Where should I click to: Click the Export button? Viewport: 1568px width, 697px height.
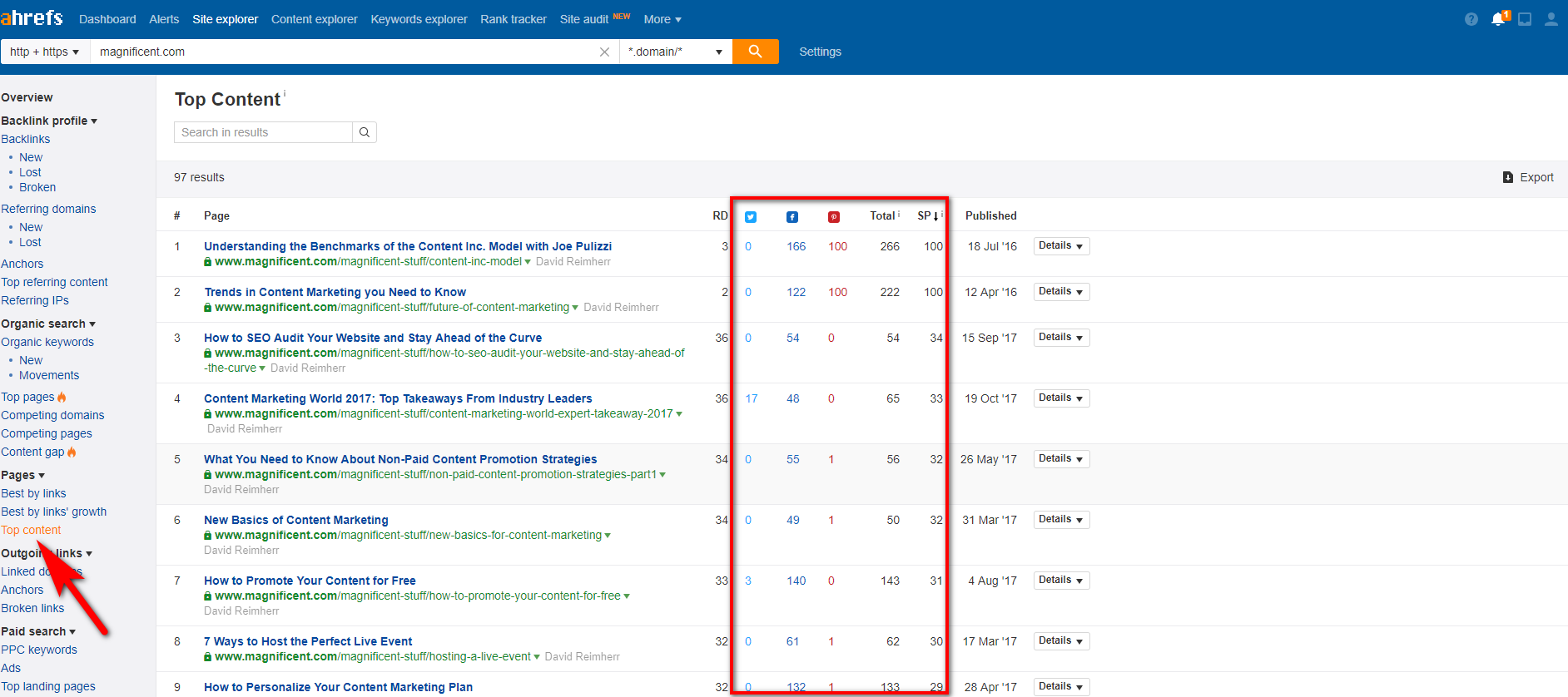coord(1528,177)
